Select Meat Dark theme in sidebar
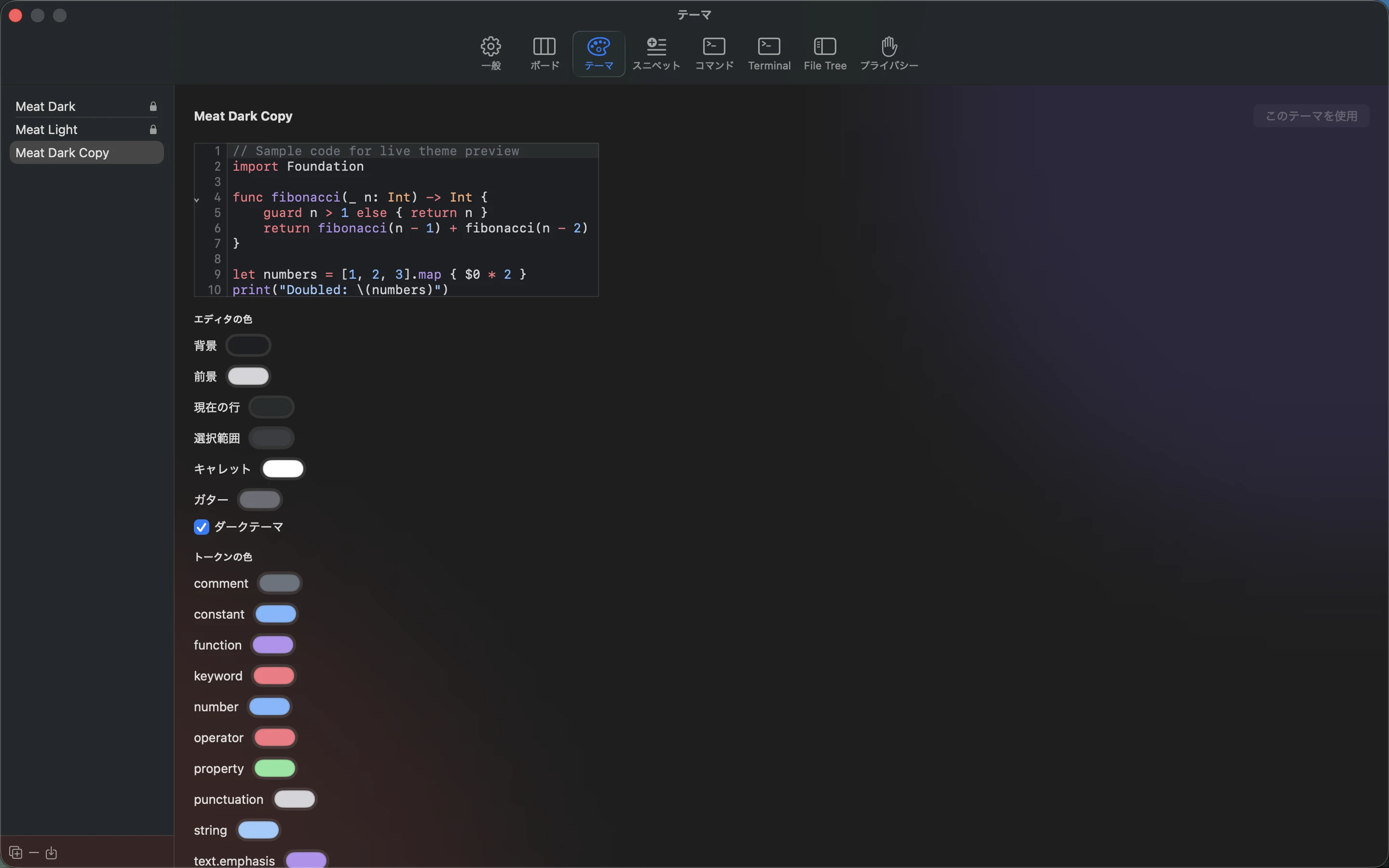The height and width of the screenshot is (868, 1389). tap(87, 106)
